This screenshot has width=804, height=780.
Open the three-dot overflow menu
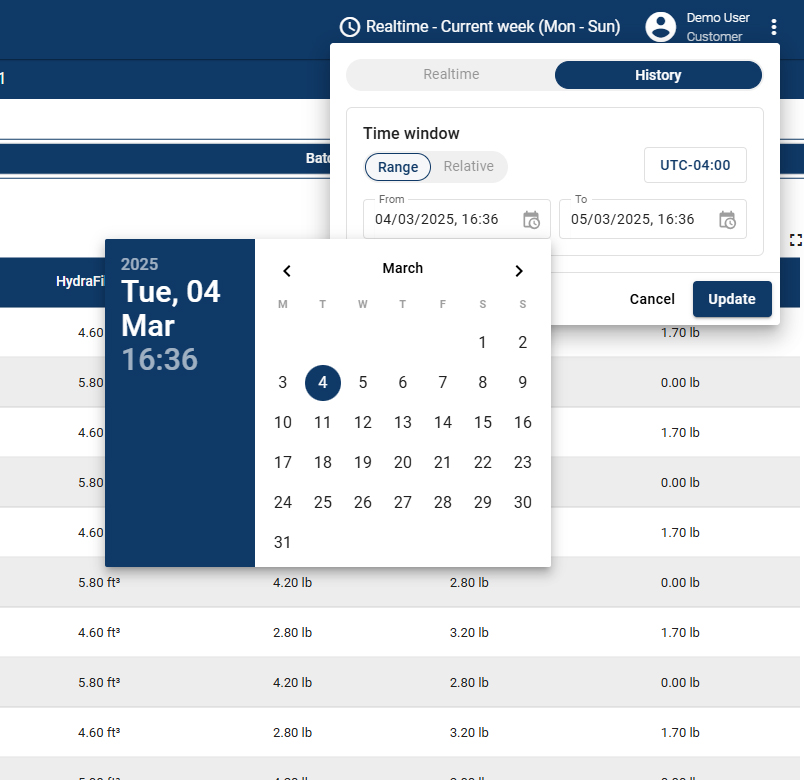(775, 27)
